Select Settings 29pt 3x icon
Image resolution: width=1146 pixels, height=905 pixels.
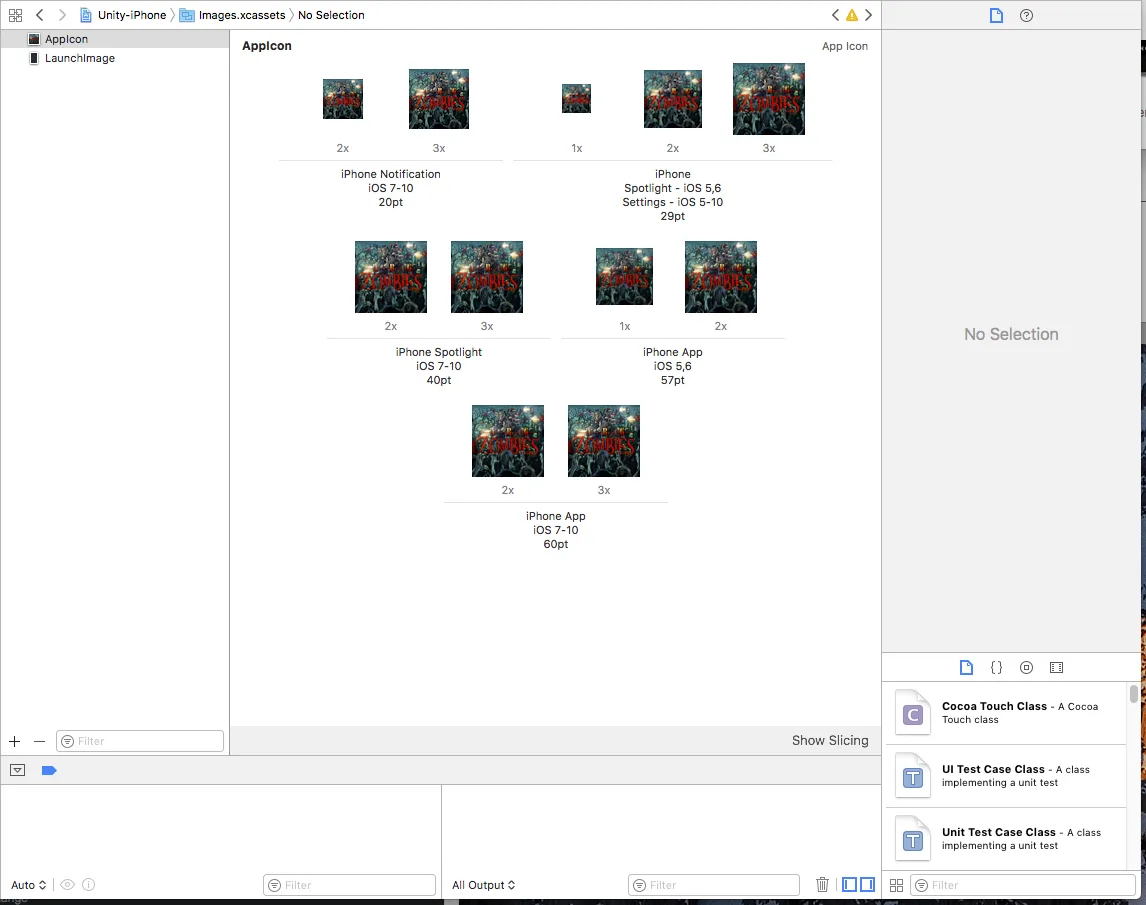769,99
